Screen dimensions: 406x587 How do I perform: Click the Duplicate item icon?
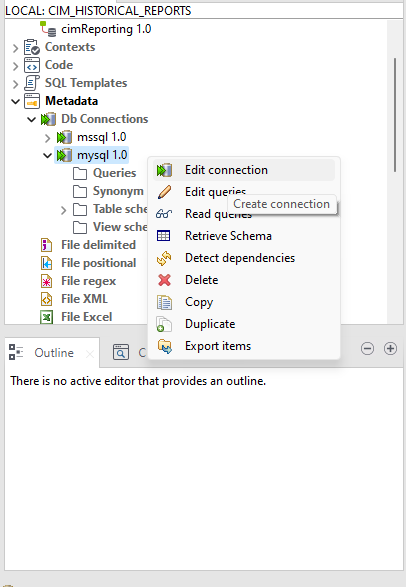pos(164,324)
